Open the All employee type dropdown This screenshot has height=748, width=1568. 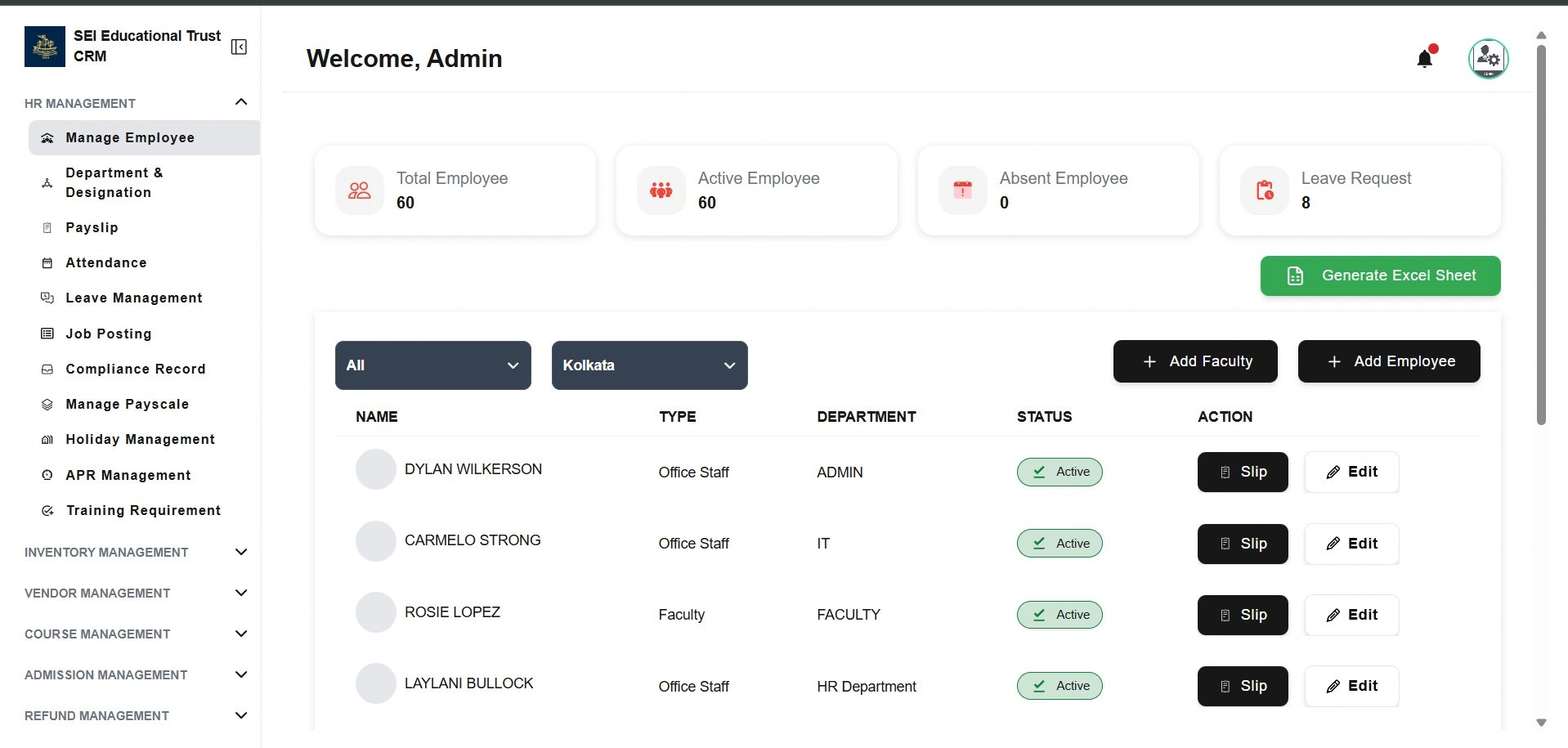432,365
